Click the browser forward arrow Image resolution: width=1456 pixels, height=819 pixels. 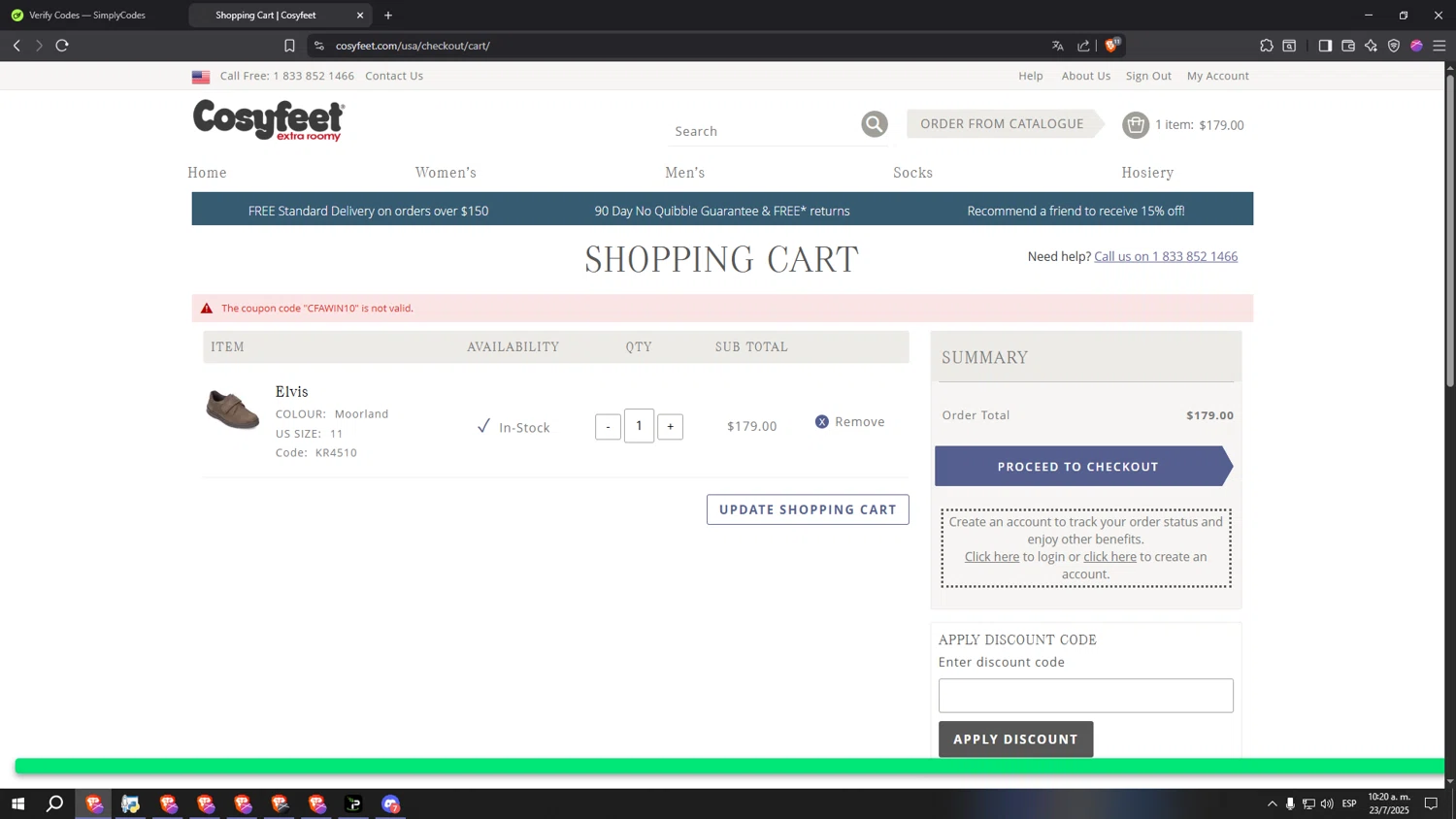(39, 46)
